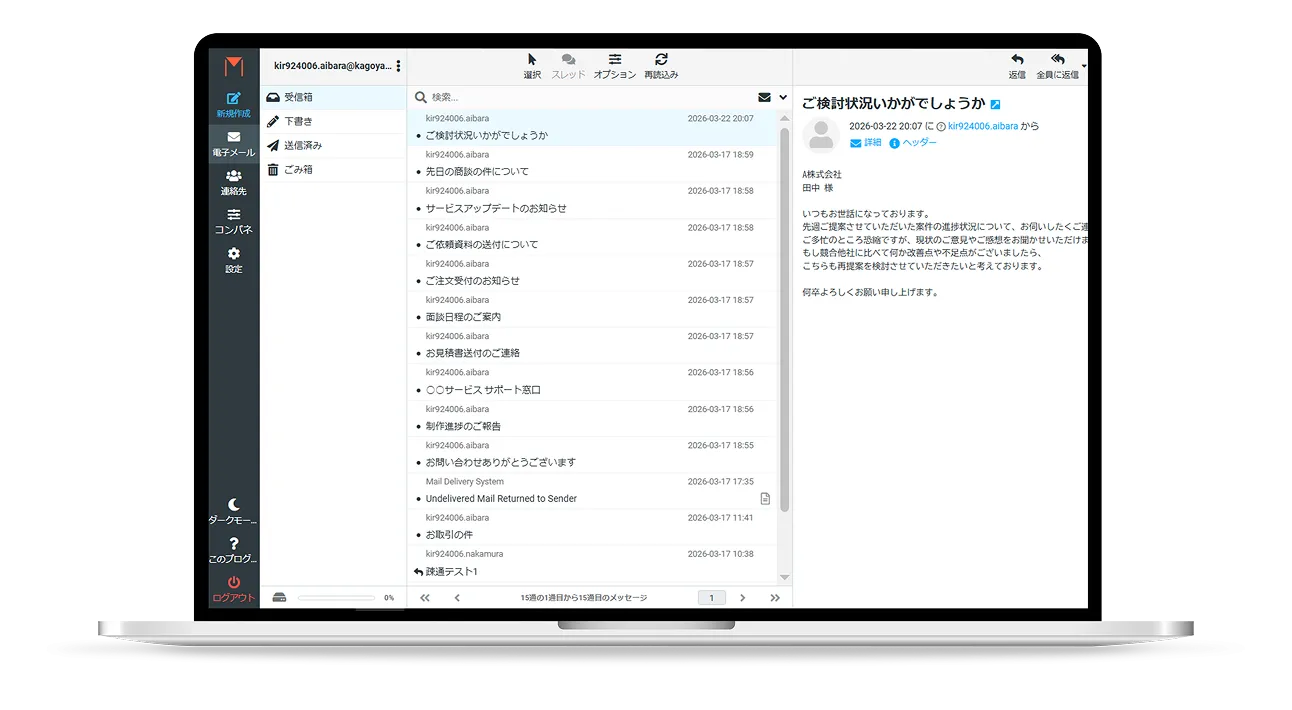Open the reply-all dropdown arrow
1292x710 pixels.
1084,68
